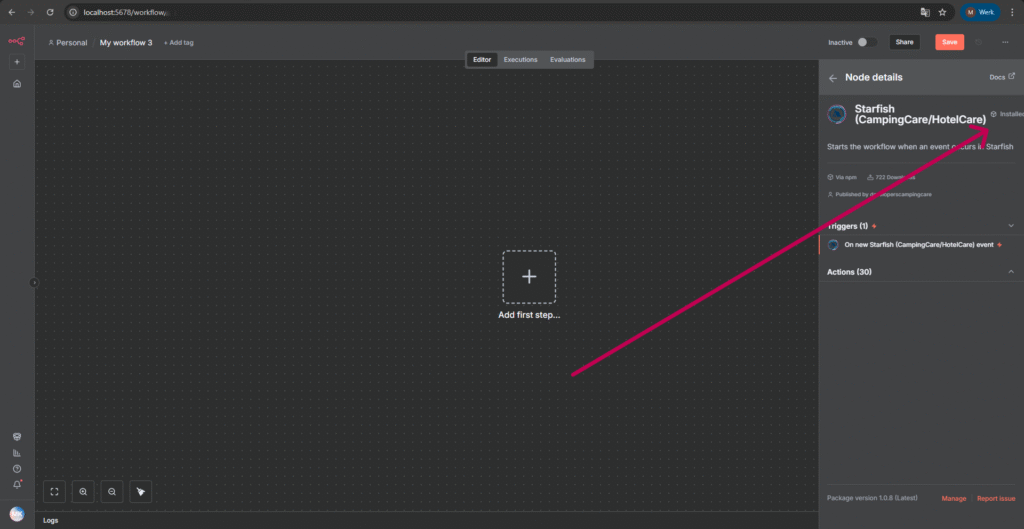
Task: Open workflow history clock icon
Action: pos(979,42)
